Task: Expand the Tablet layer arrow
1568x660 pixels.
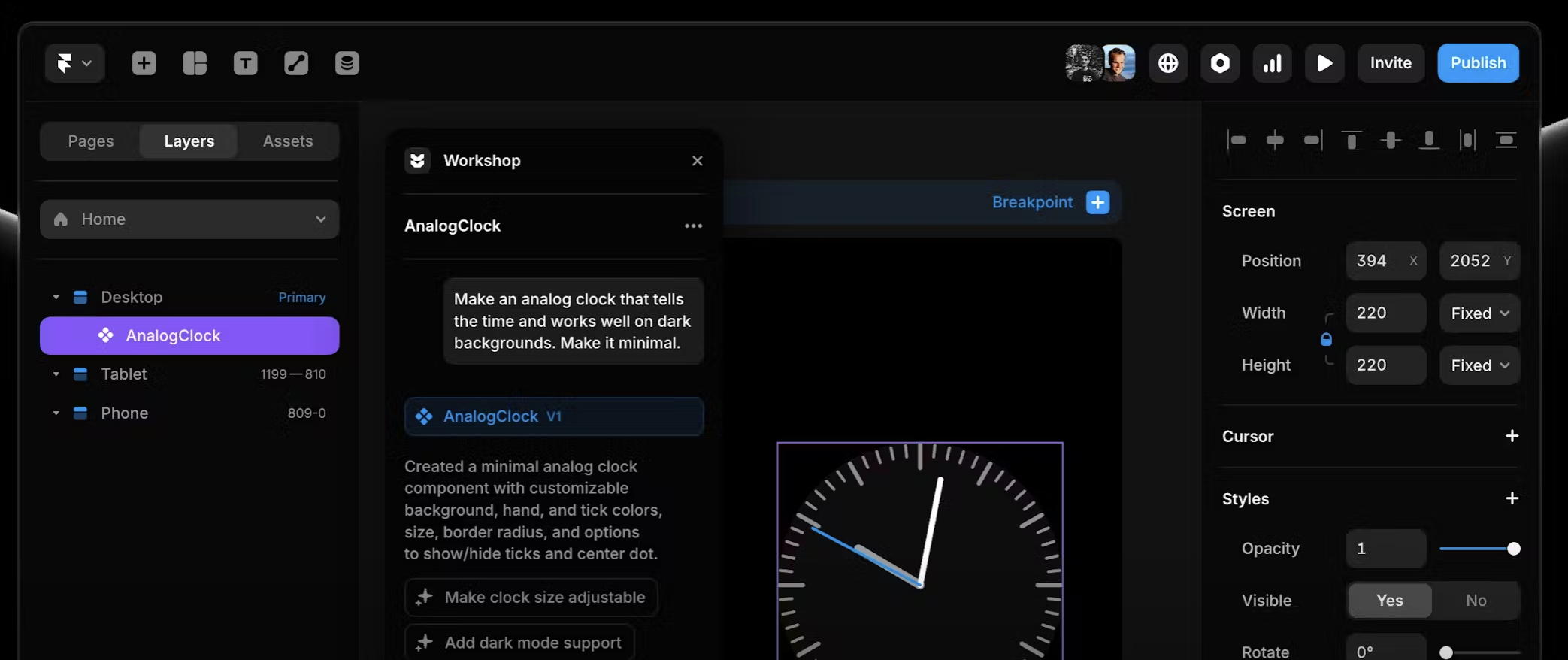Action: point(56,374)
